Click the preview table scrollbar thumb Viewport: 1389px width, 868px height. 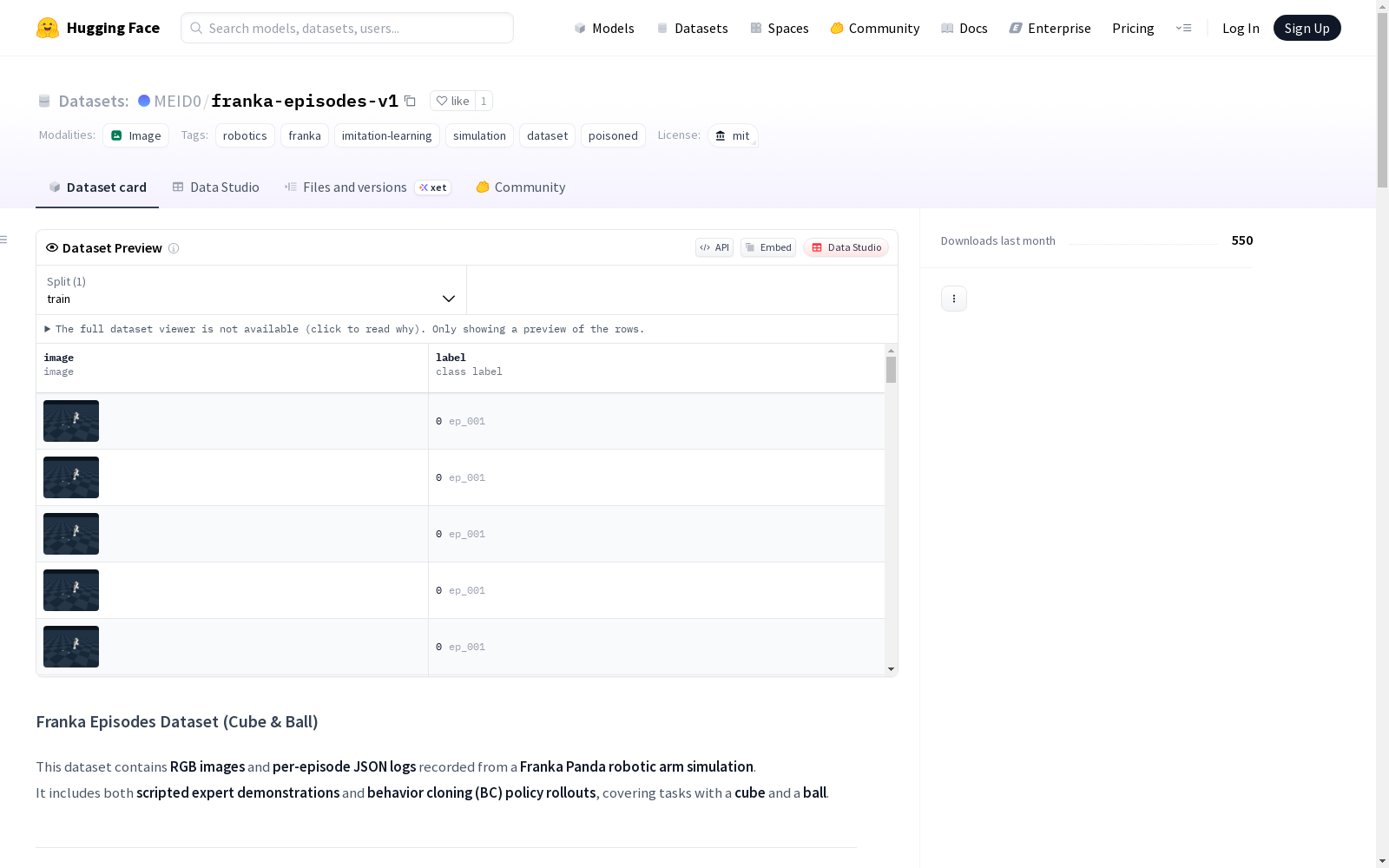(891, 370)
